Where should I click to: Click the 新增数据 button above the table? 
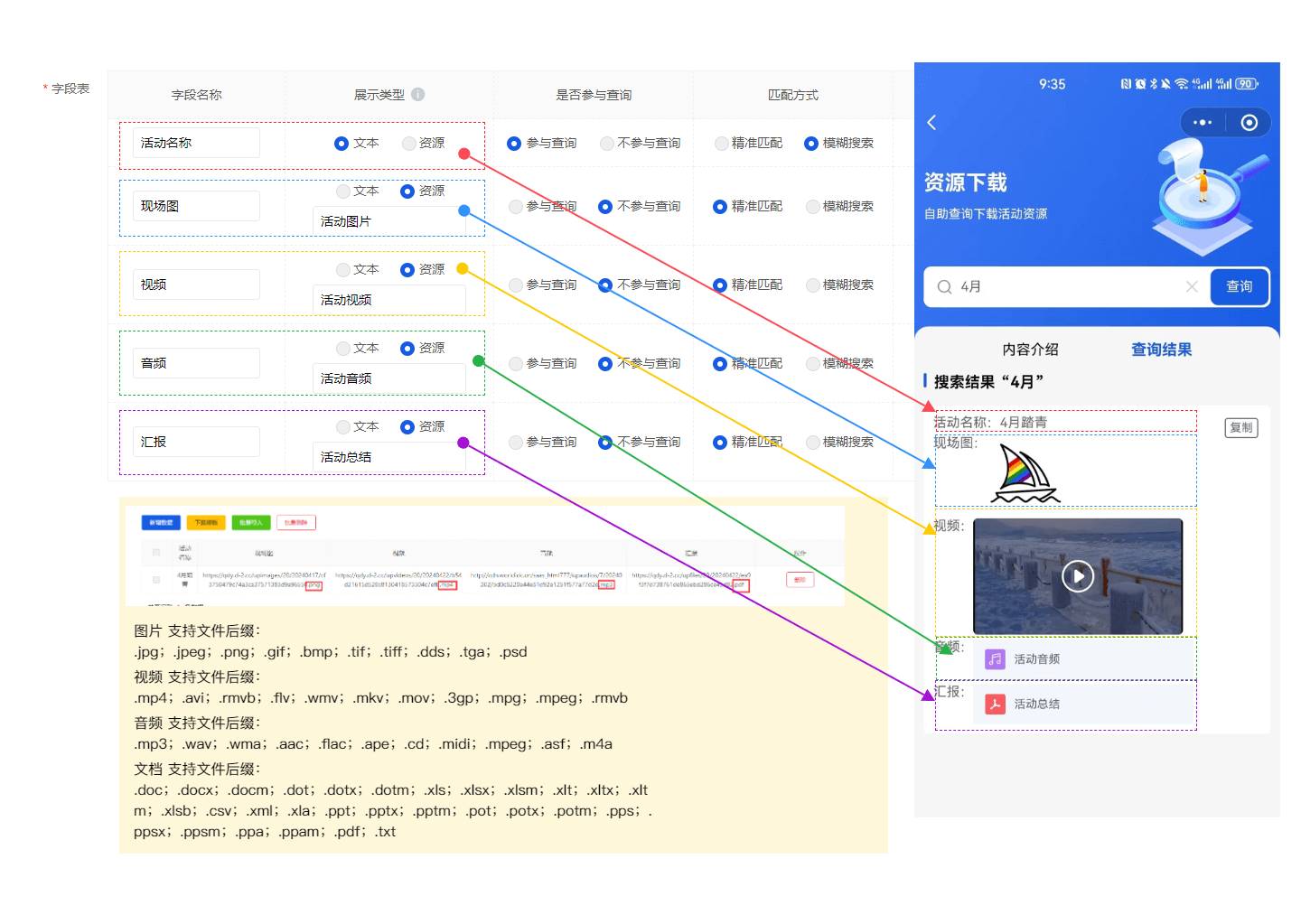pos(161,522)
